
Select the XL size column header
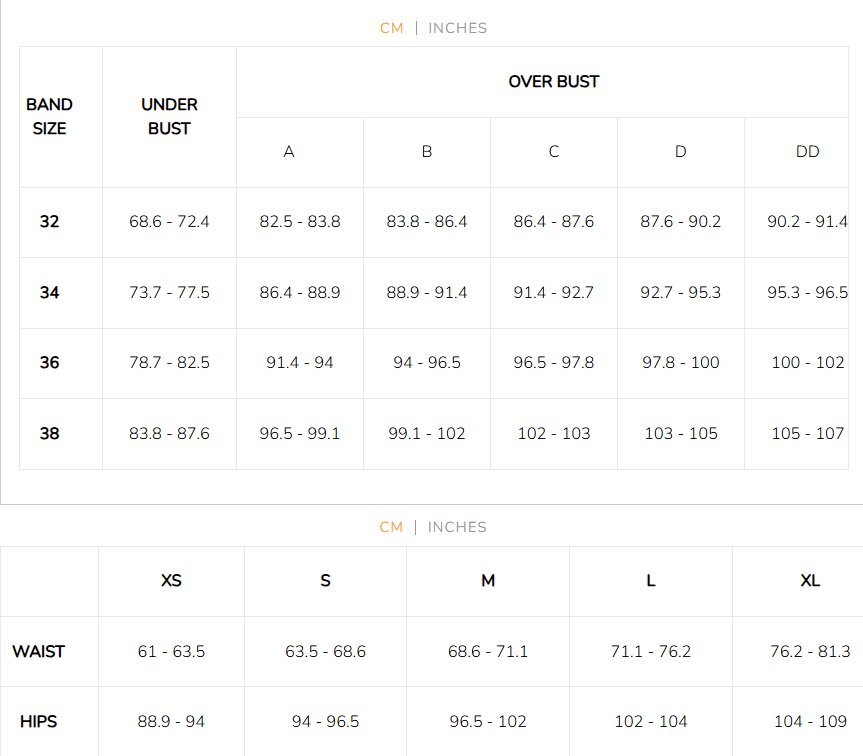[x=810, y=581]
